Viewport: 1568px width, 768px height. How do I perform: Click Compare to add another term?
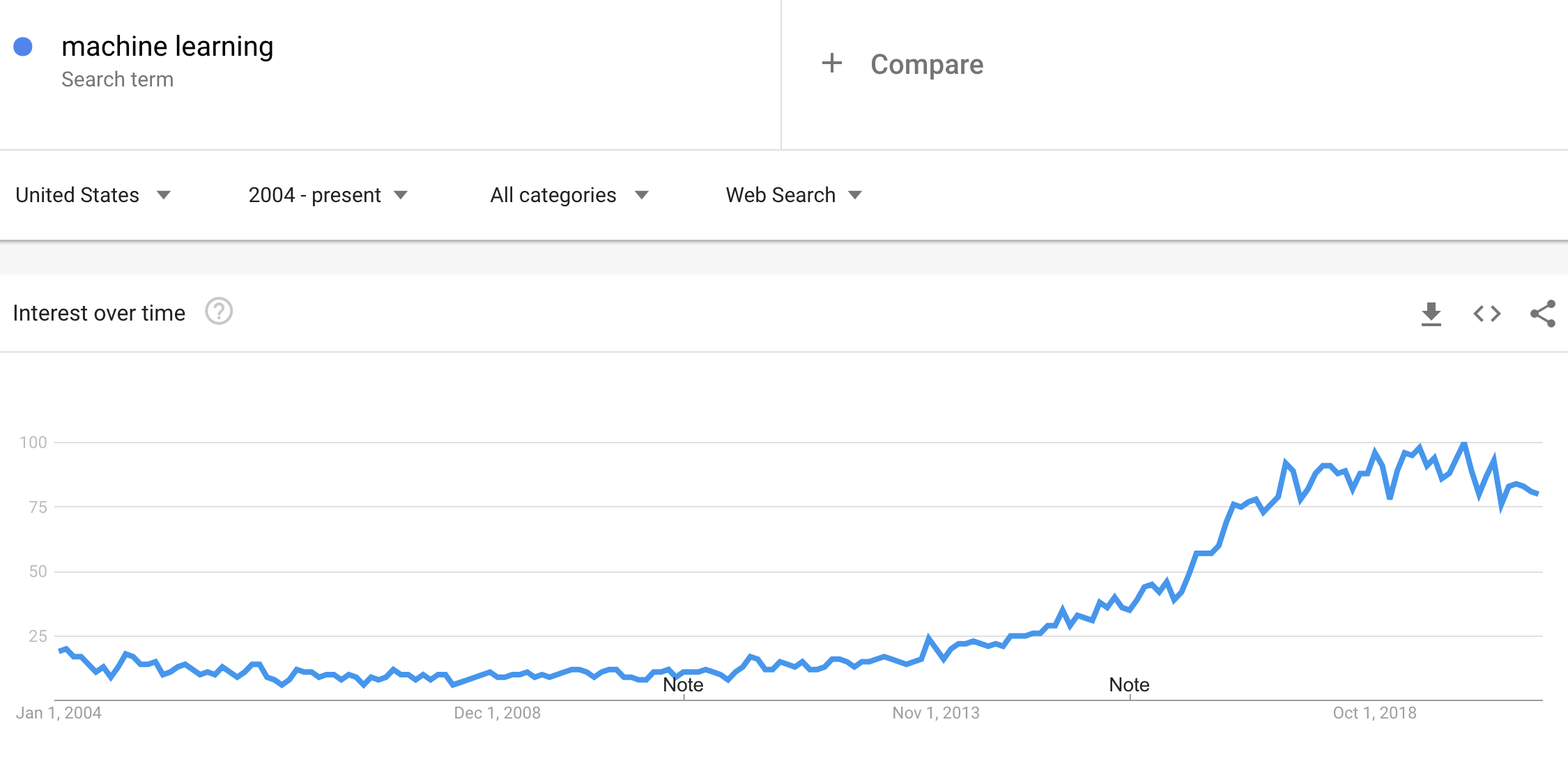pos(925,63)
